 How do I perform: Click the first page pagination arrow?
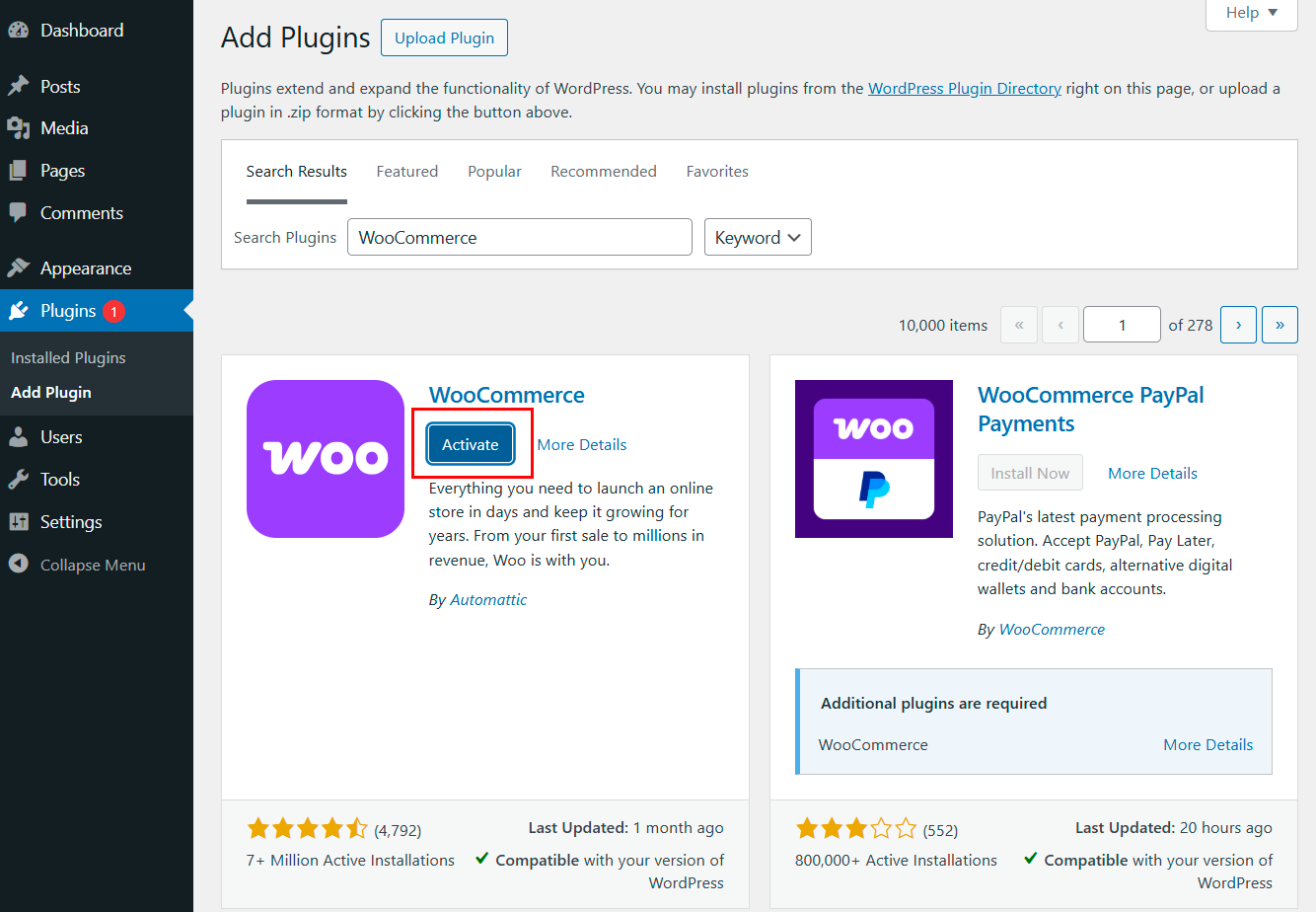(1019, 325)
